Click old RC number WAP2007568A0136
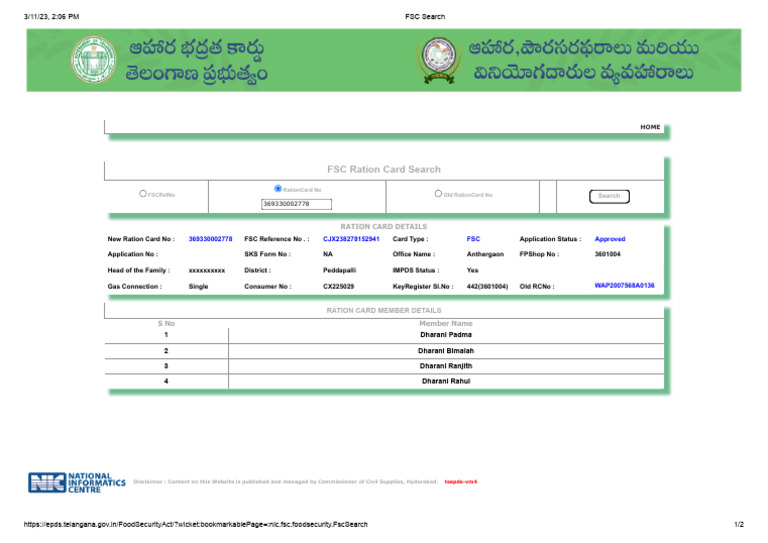The height and width of the screenshot is (543, 768). tap(624, 285)
